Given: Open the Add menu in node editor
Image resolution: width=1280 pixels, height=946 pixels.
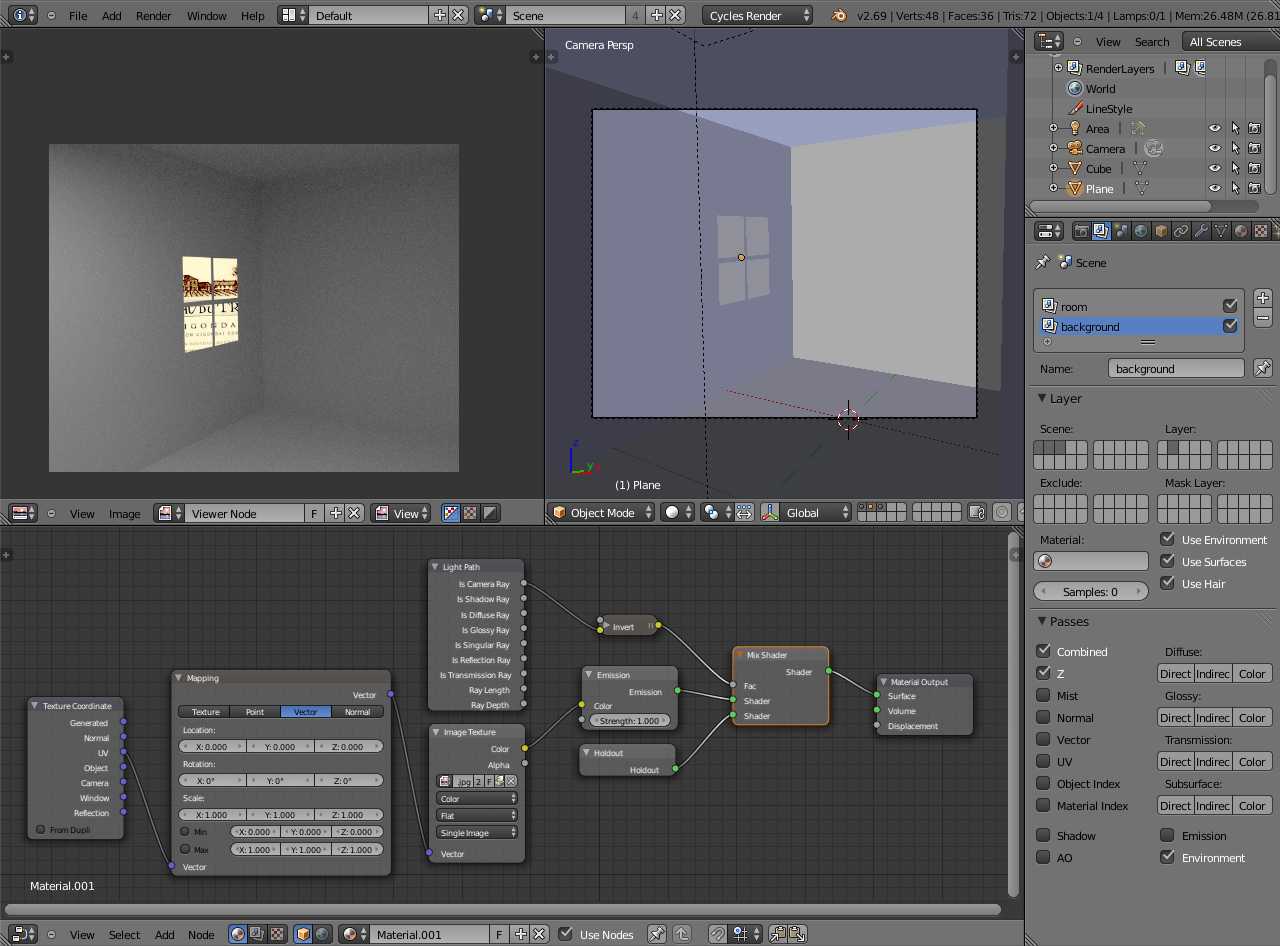Looking at the screenshot, I should (164, 935).
